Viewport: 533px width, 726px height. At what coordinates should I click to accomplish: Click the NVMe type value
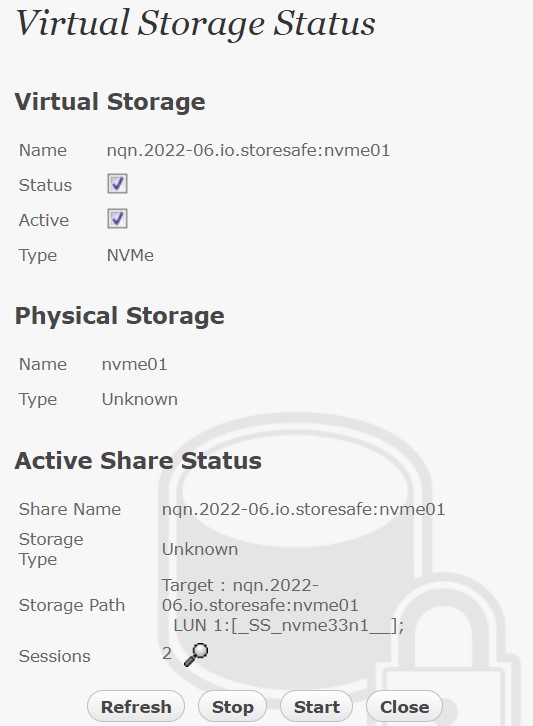coord(130,255)
